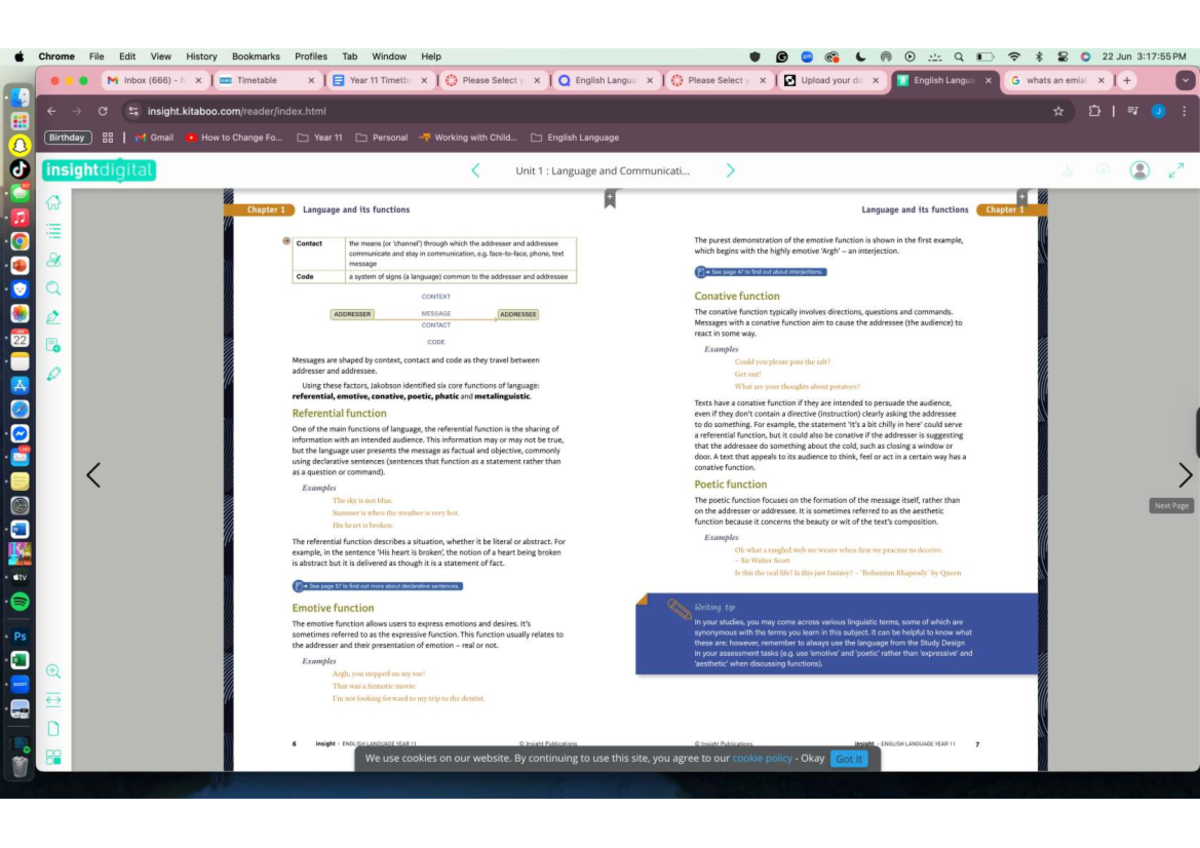Open the Birthday tab group chip
Image resolution: width=1200 pixels, height=848 pixels.
68,138
